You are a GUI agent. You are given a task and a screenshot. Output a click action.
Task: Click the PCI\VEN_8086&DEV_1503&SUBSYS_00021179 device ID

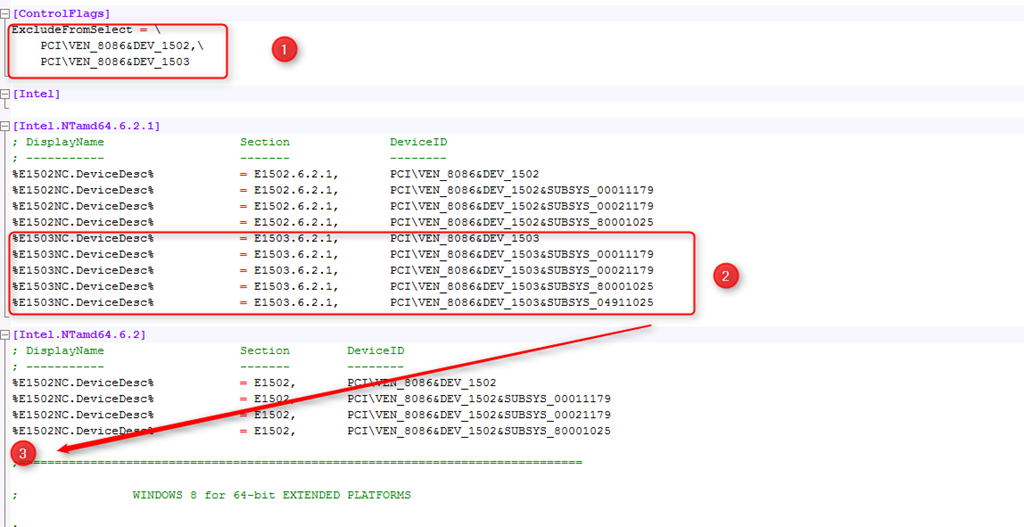coord(522,270)
